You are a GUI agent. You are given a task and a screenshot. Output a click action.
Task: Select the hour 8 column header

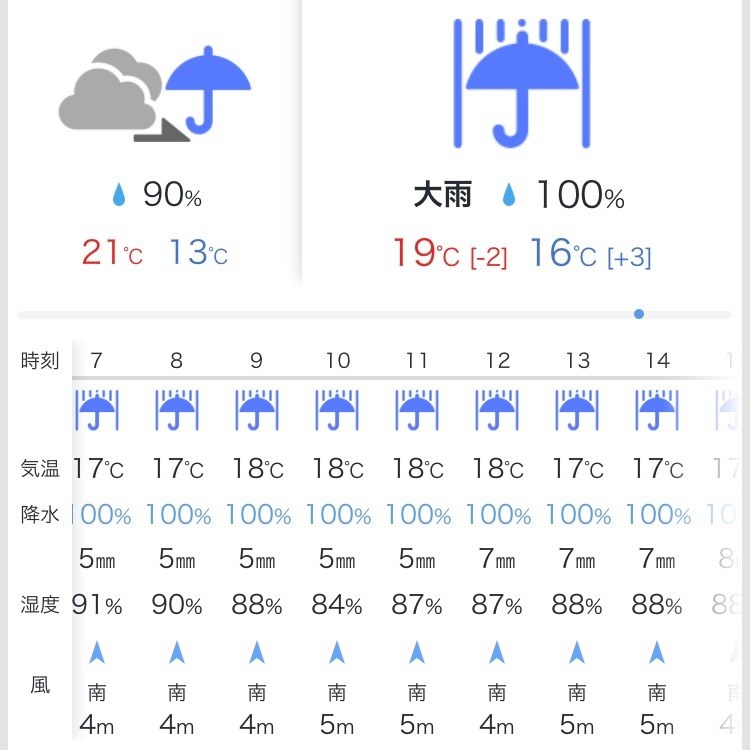click(x=176, y=360)
